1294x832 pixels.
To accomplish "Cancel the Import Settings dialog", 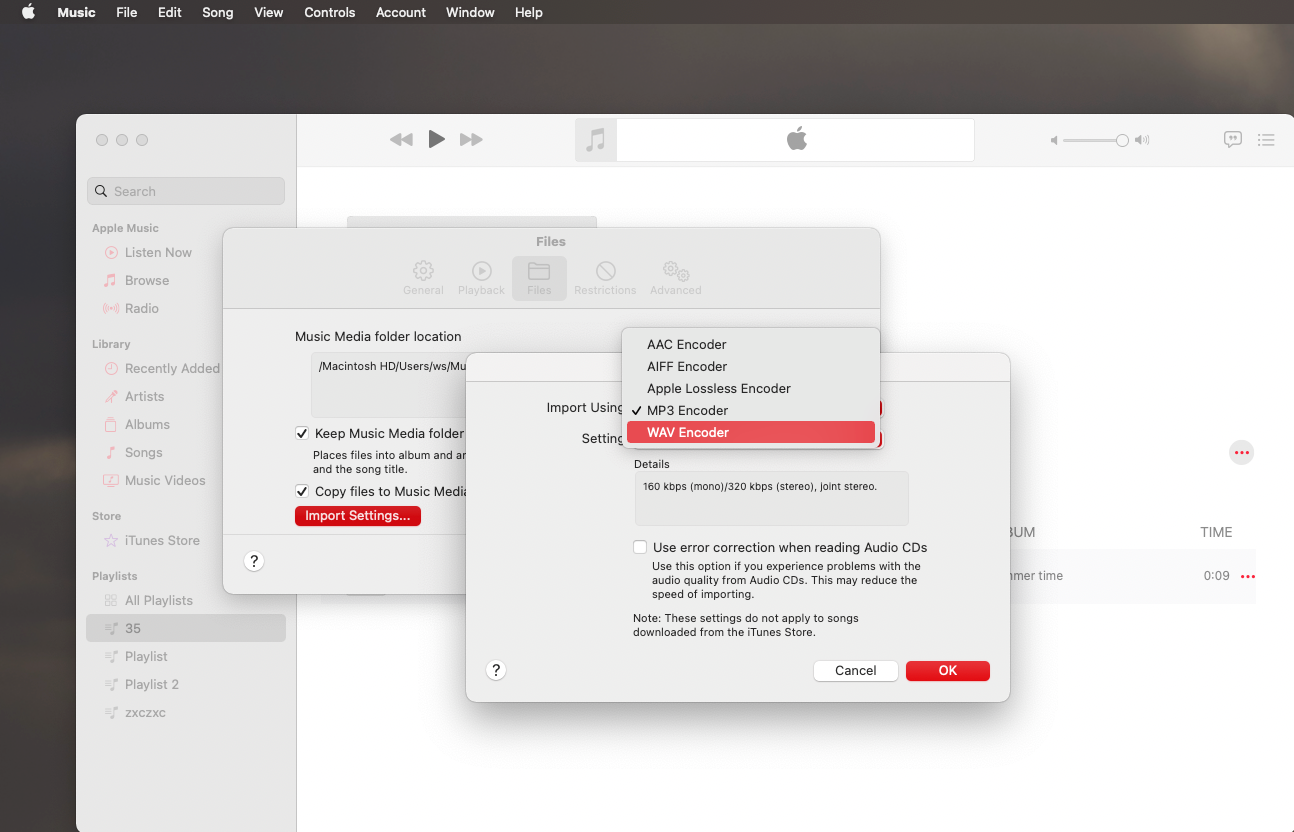I will coord(856,671).
